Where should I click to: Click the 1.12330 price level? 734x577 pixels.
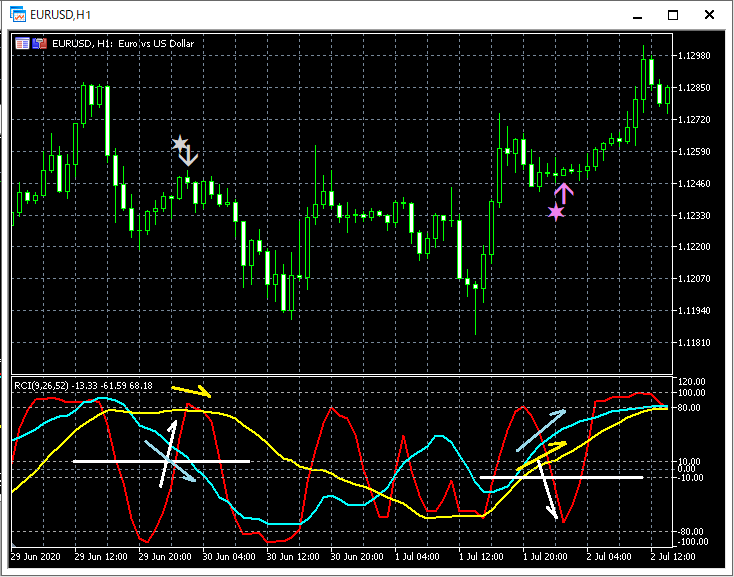pyautogui.click(x=694, y=216)
